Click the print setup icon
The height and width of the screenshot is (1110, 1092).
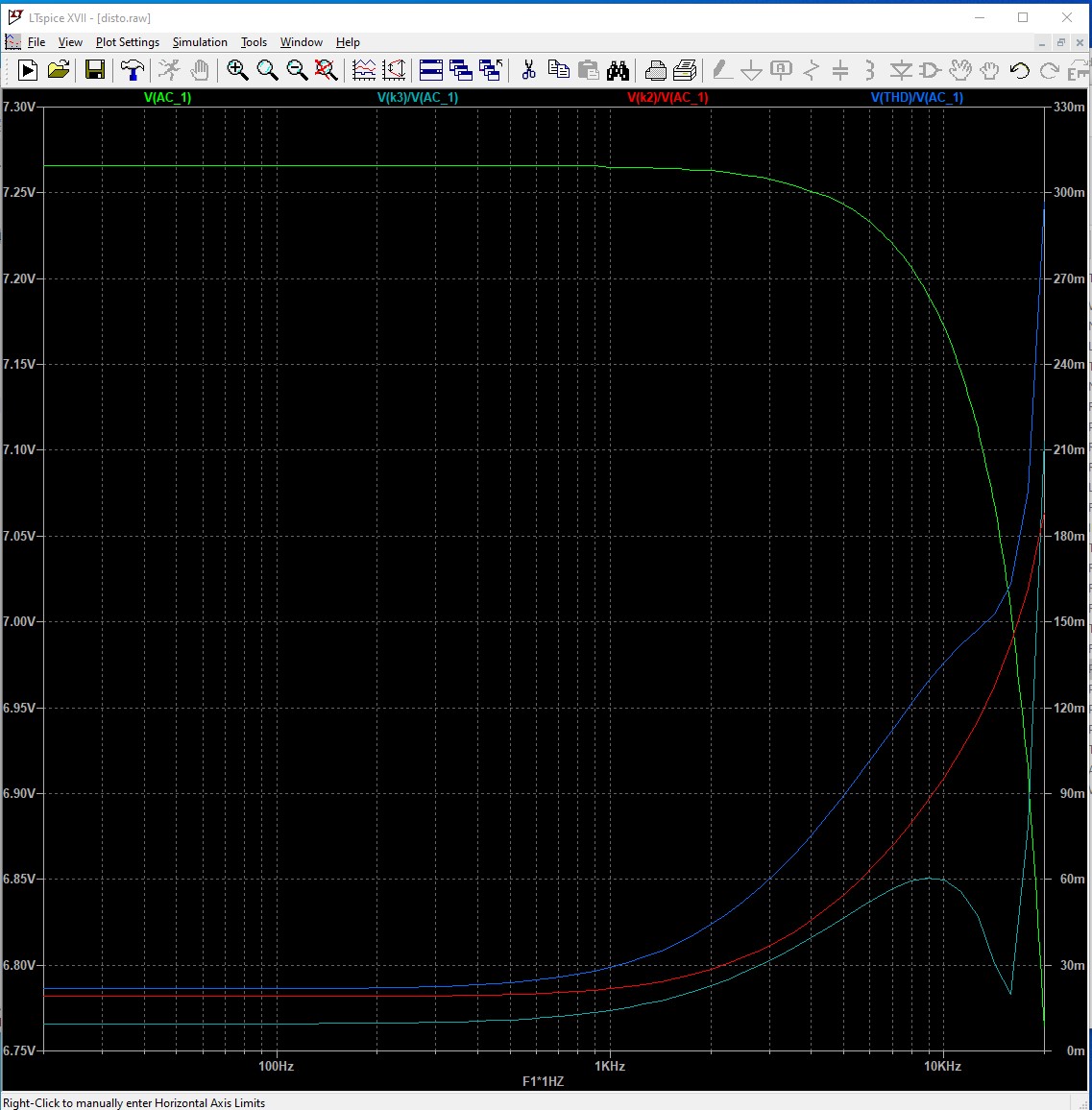click(x=686, y=69)
